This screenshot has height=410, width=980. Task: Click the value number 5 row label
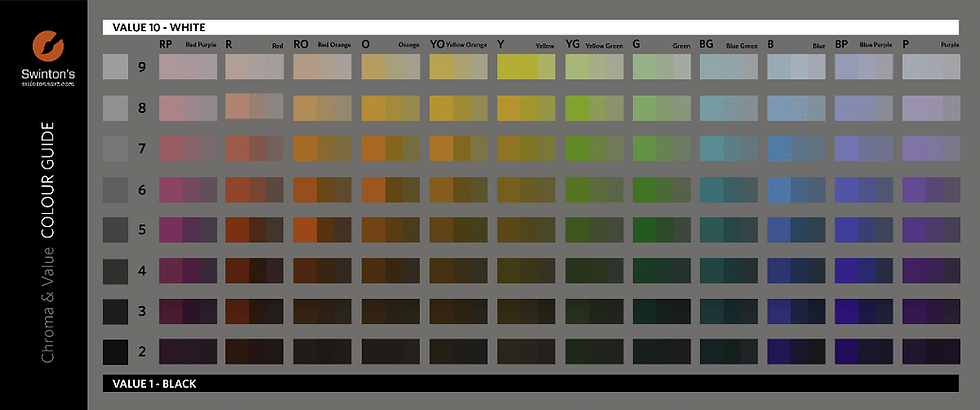tap(142, 229)
